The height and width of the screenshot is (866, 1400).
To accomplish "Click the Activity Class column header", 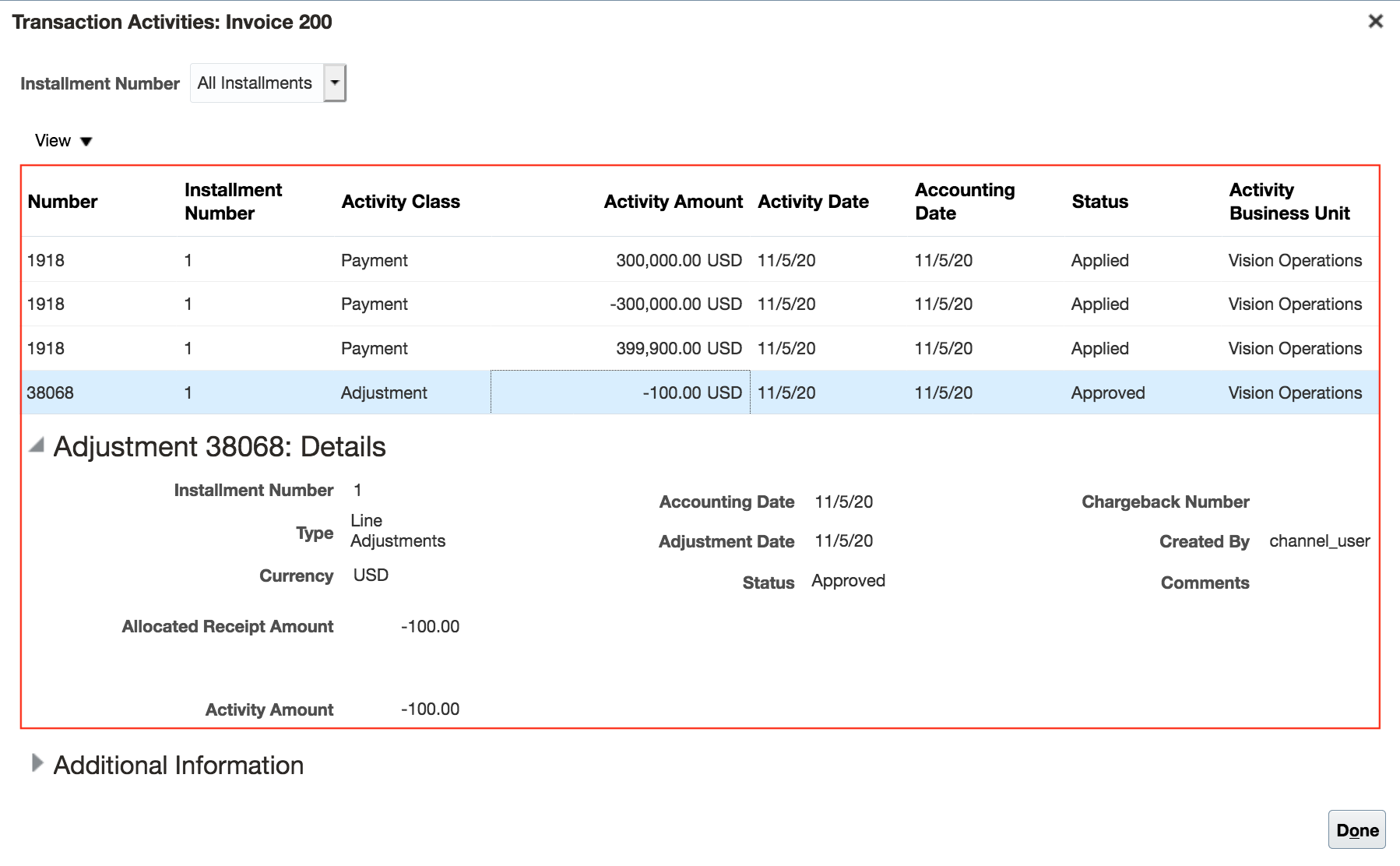I will (x=400, y=201).
